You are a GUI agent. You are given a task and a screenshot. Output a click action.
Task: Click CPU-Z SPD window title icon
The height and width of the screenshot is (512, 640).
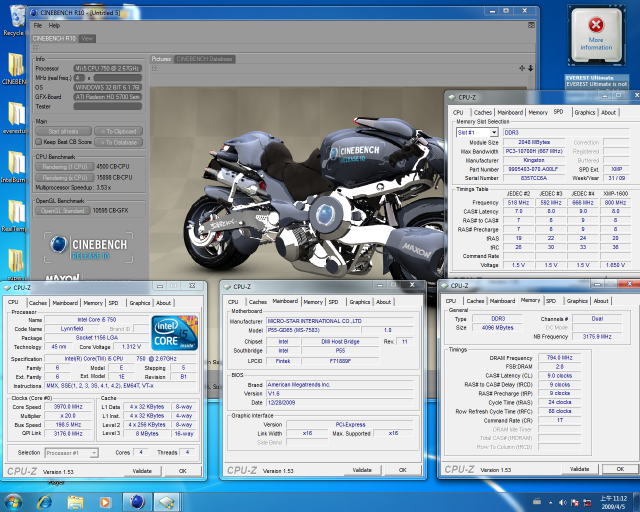(451, 97)
